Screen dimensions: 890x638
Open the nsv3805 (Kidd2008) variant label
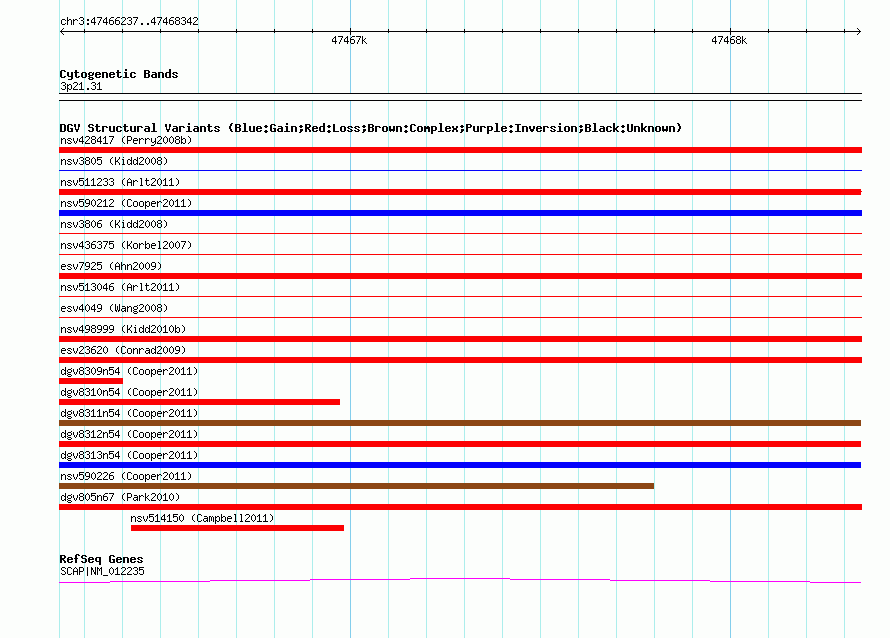click(x=114, y=161)
